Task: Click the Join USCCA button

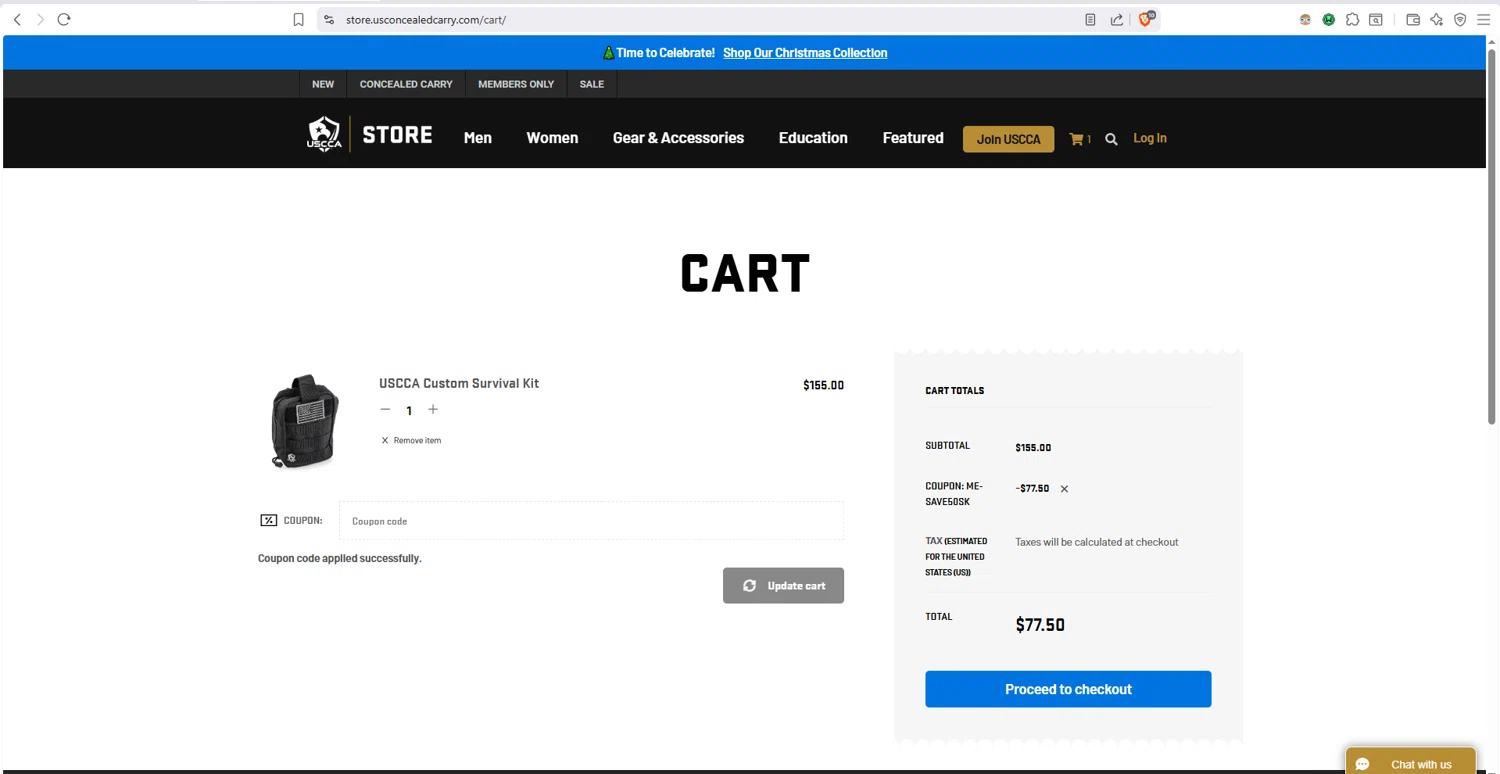Action: pos(1008,139)
